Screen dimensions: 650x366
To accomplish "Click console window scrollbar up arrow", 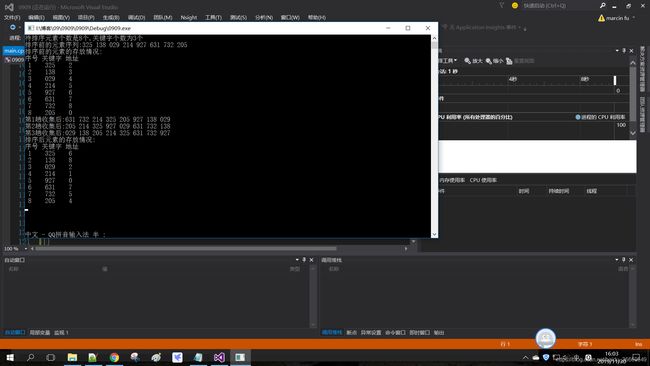I will pyautogui.click(x=434, y=38).
